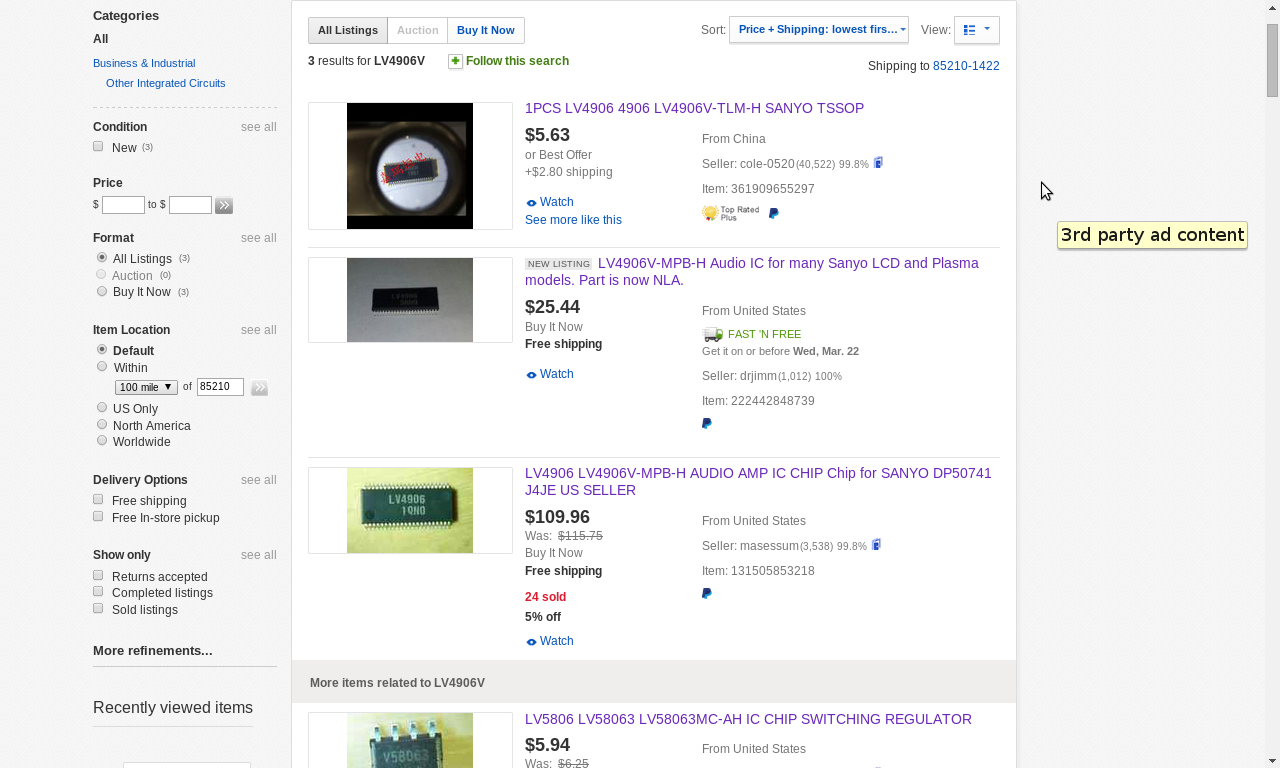The image size is (1280, 768).
Task: Click the See more like this link
Action: point(573,220)
